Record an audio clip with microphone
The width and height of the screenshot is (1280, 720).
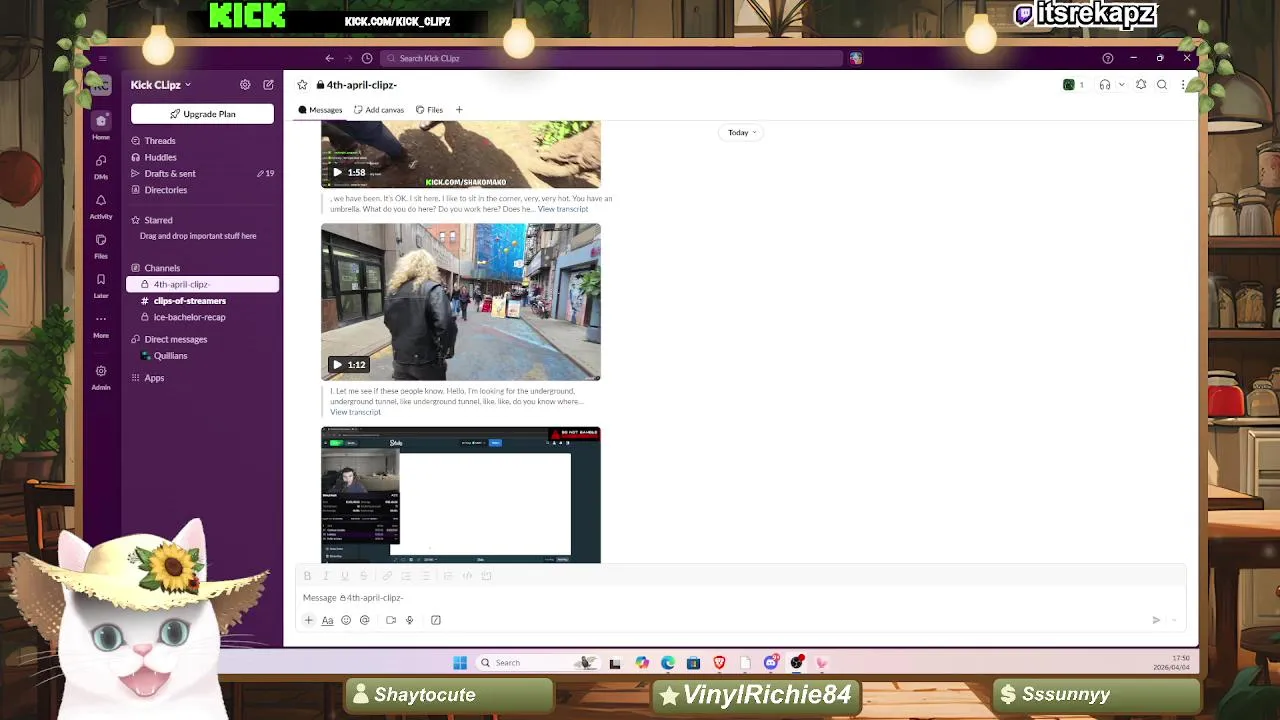coord(409,620)
